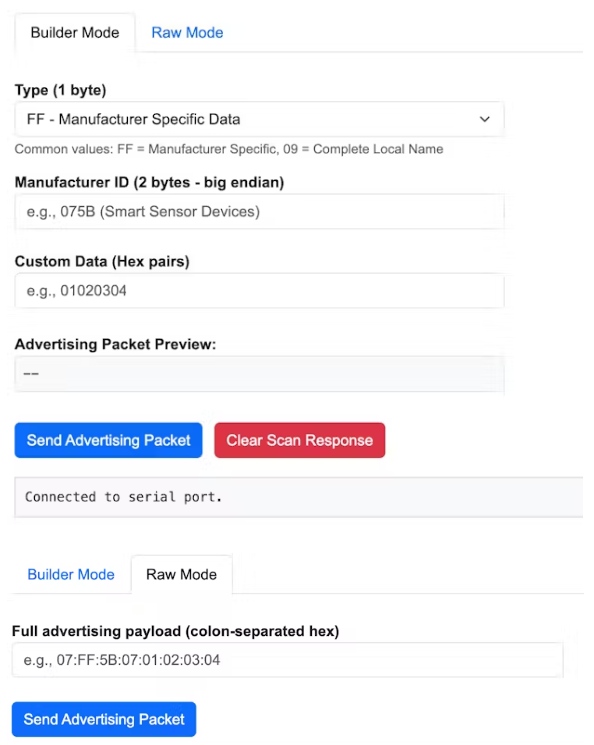The width and height of the screenshot is (594, 745).
Task: Click the Full advertising payload label
Action: pos(175,631)
